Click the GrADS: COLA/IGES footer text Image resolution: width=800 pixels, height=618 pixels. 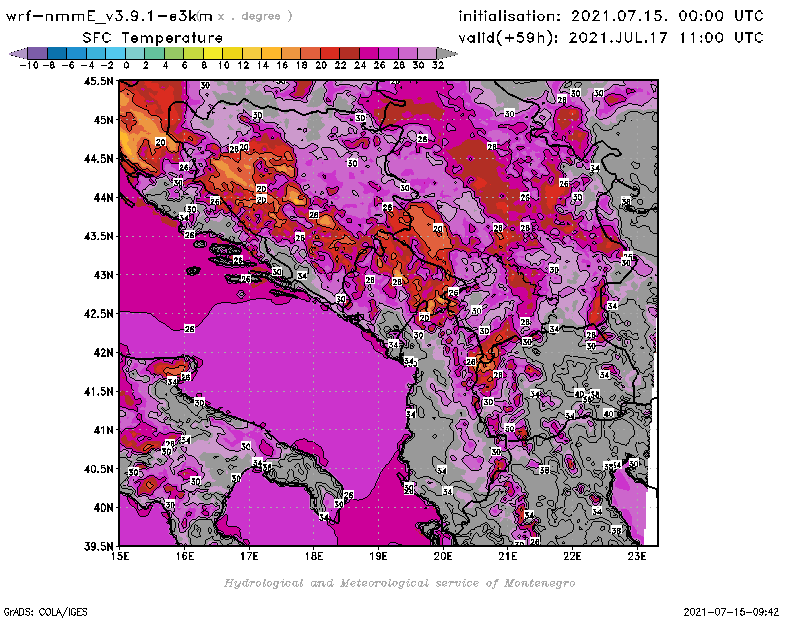[x=45, y=612]
